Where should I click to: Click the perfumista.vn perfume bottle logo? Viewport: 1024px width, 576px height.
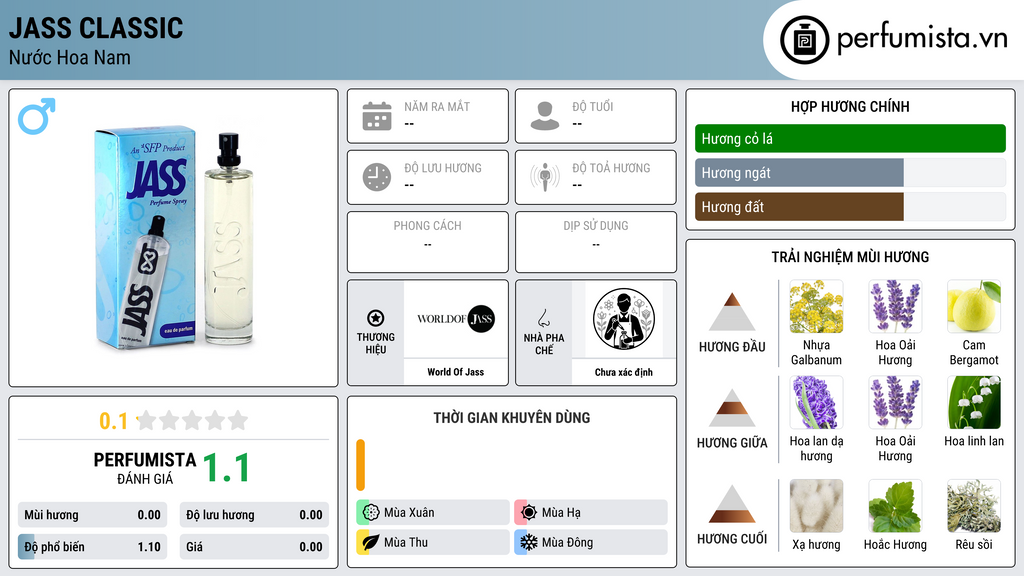coord(805,40)
